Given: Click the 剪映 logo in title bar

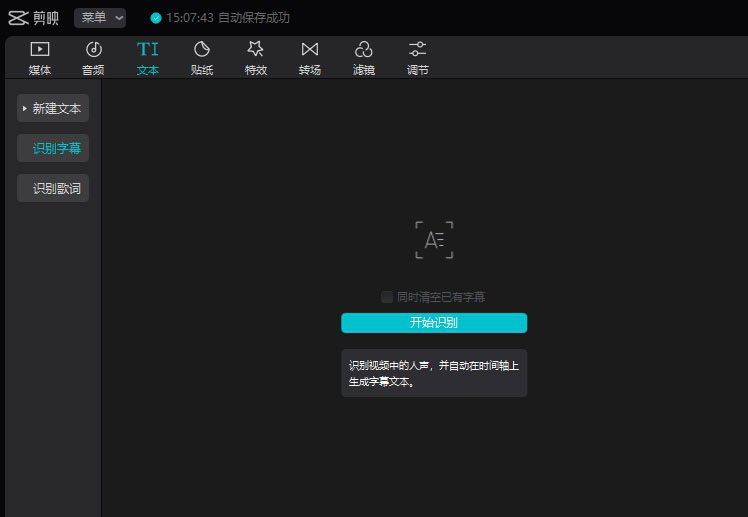Looking at the screenshot, I should point(33,18).
